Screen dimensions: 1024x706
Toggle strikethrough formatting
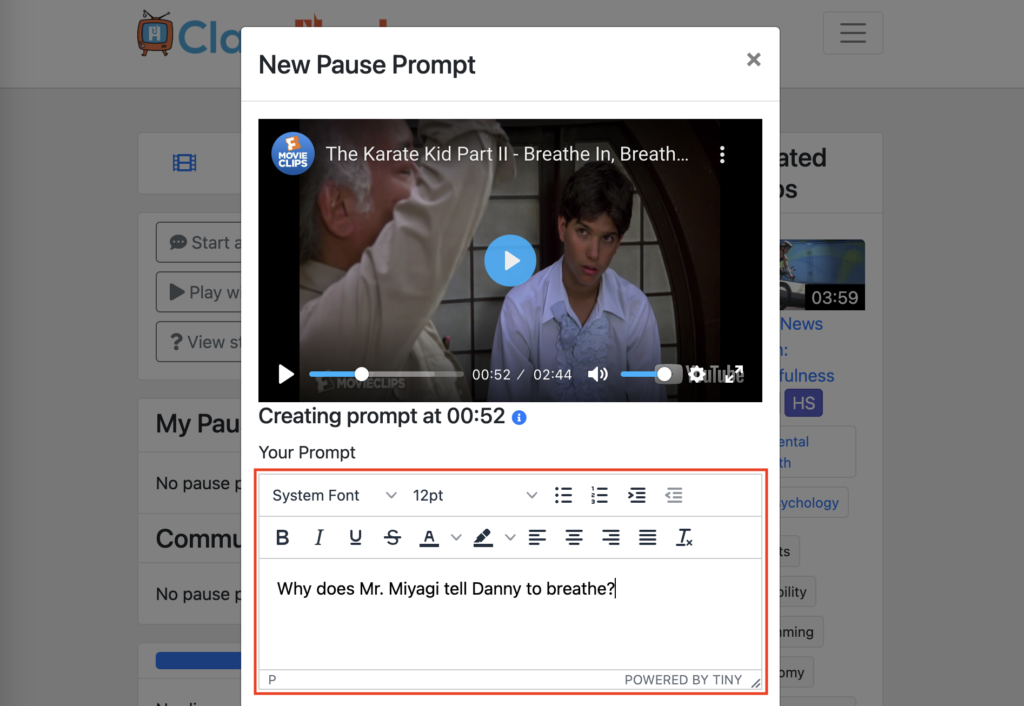click(x=392, y=538)
